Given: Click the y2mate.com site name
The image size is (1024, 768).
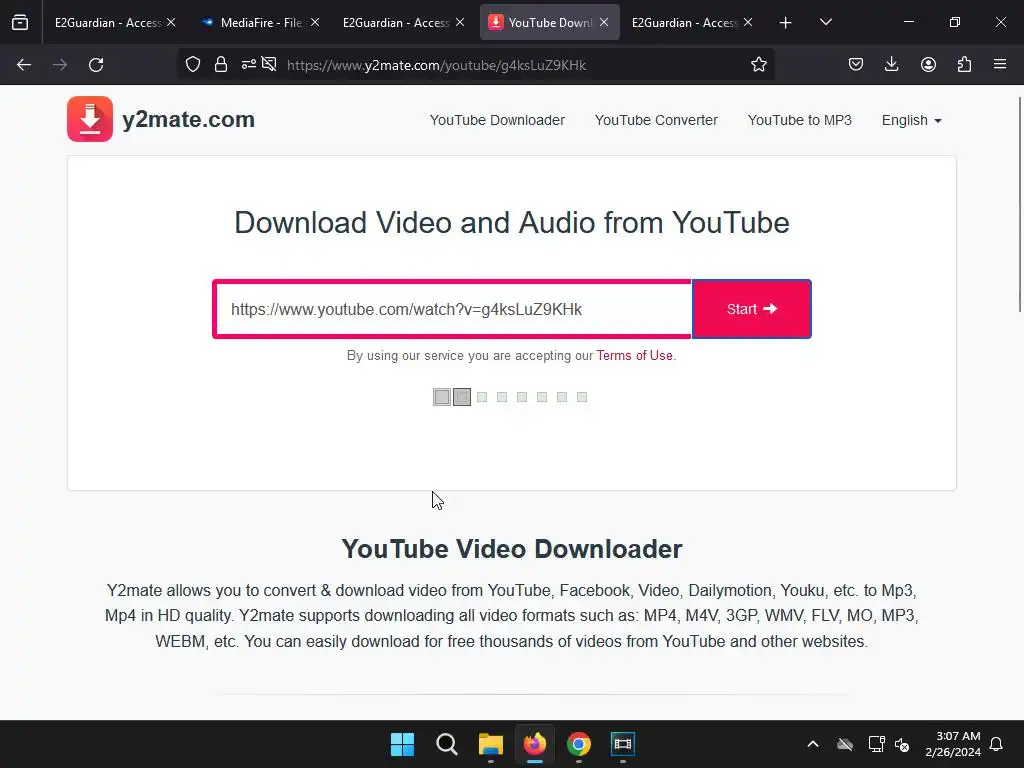Looking at the screenshot, I should 188,120.
